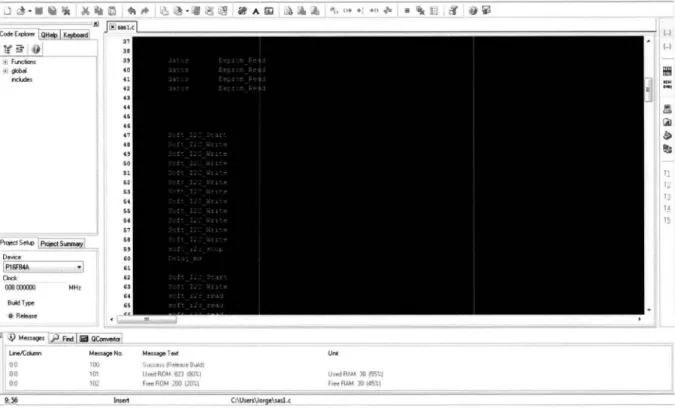Image resolution: width=675 pixels, height=408 pixels.
Task: Click the editor horizontal scrollbar thumb
Action: 146,319
